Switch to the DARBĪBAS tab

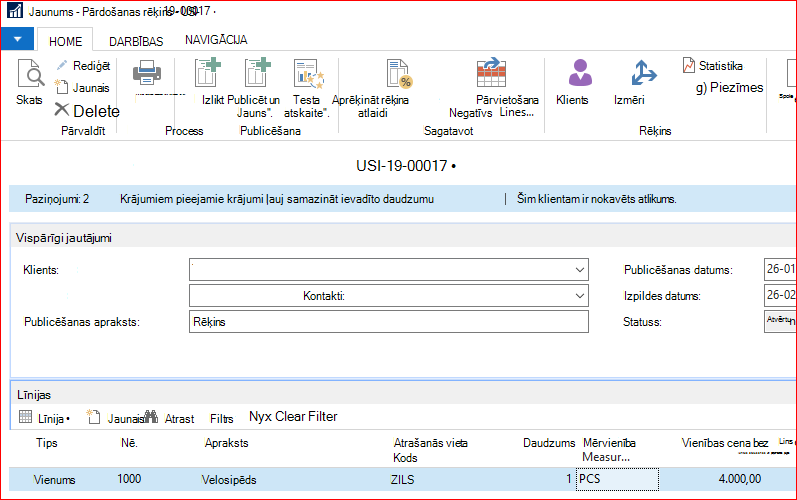(x=136, y=42)
